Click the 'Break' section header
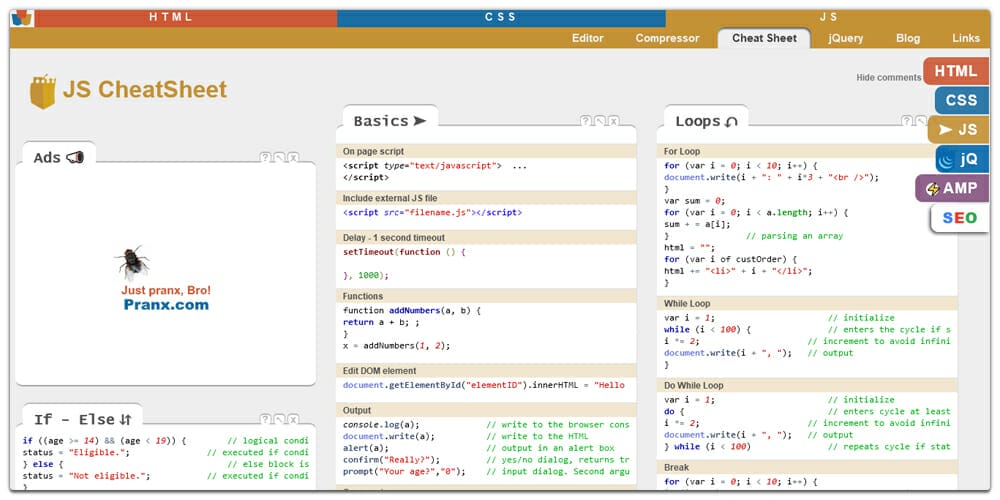Viewport: 1000px width, 500px height. click(807, 467)
